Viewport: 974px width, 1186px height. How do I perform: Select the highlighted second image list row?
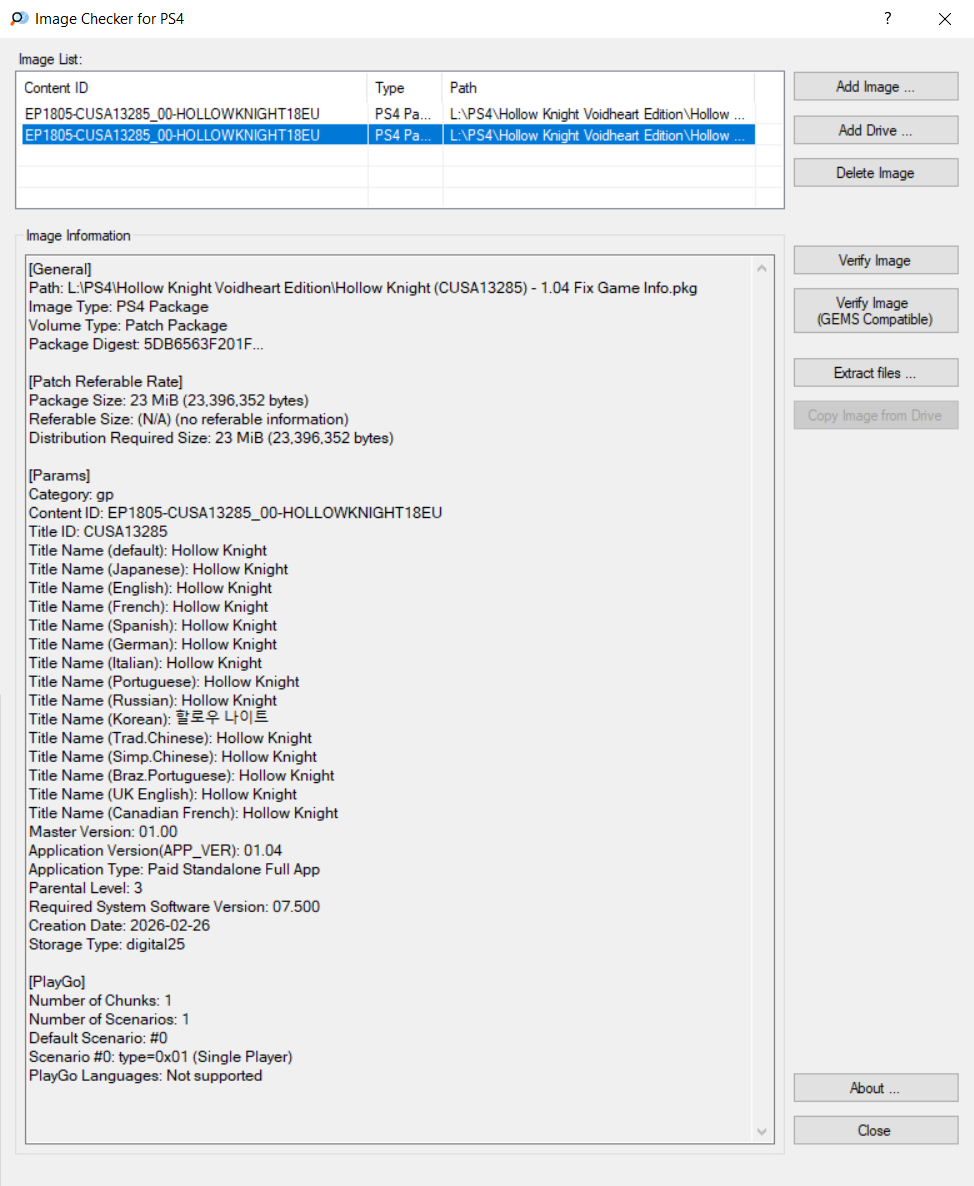[172, 135]
